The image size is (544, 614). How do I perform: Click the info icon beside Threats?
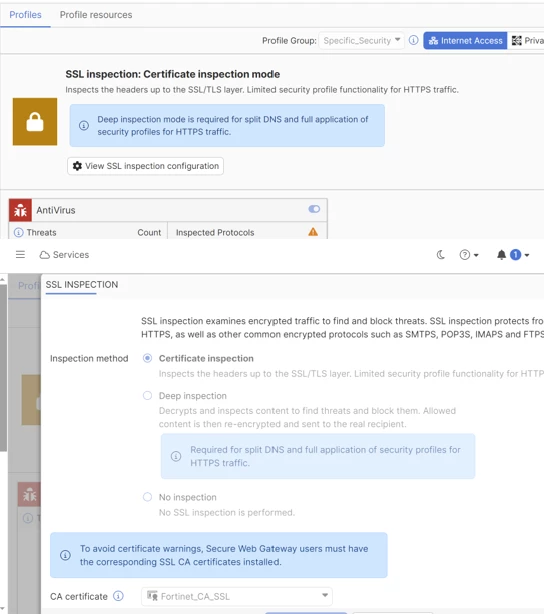pos(18,233)
